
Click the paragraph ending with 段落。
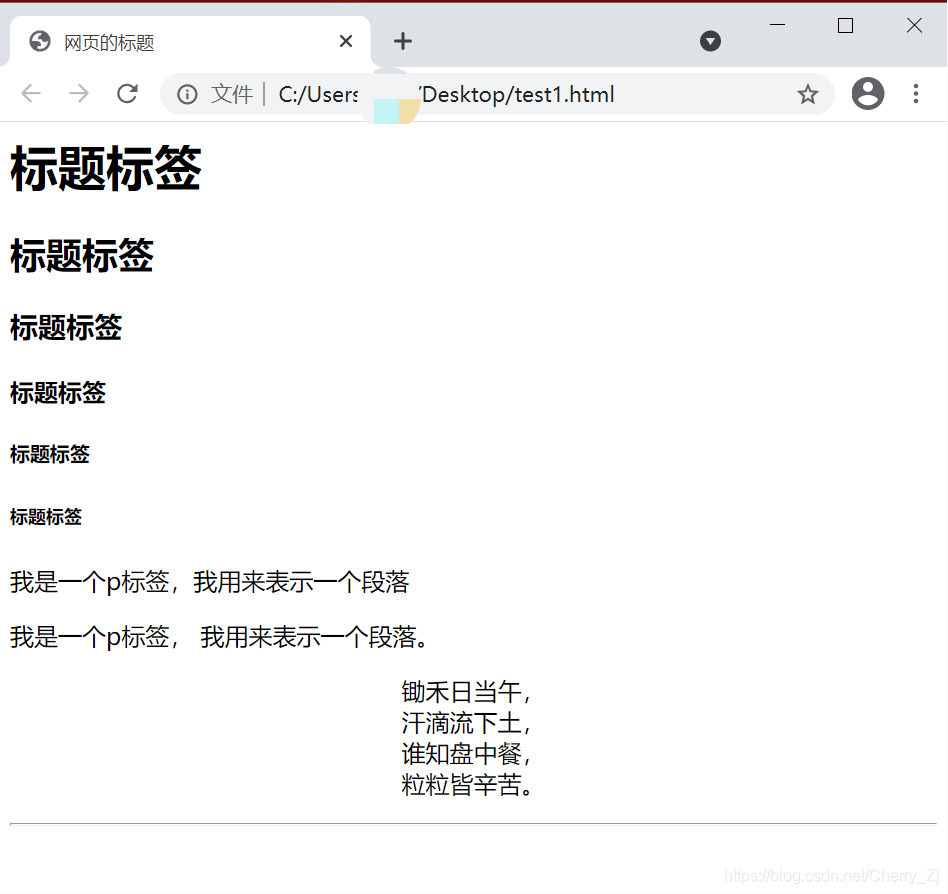pos(218,637)
